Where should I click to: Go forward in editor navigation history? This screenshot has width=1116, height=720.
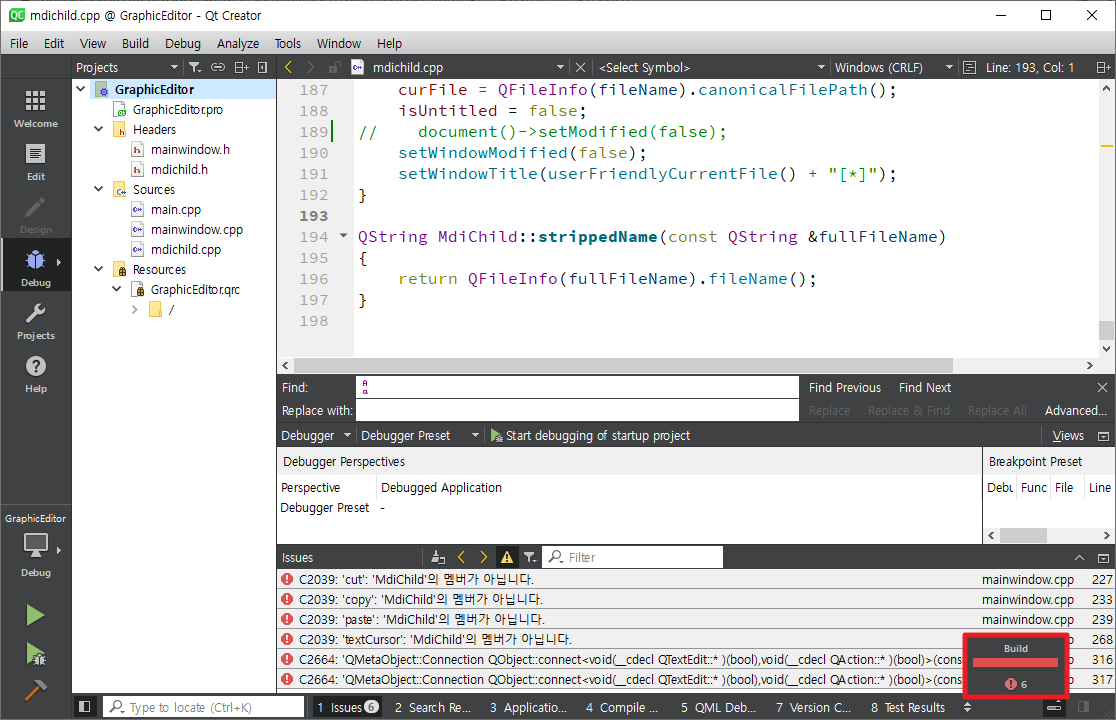(x=310, y=67)
